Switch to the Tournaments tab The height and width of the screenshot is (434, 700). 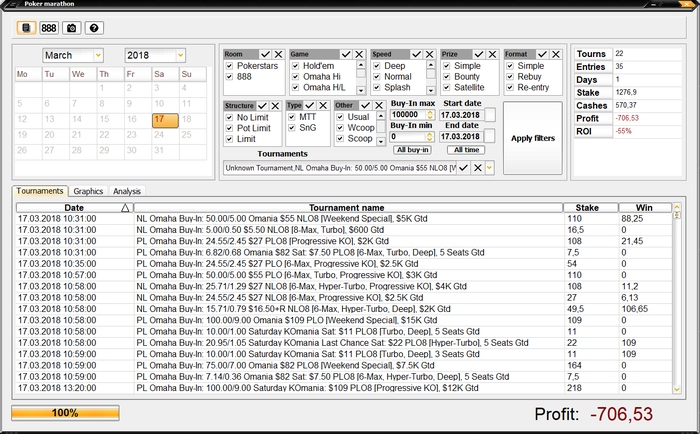(40, 191)
